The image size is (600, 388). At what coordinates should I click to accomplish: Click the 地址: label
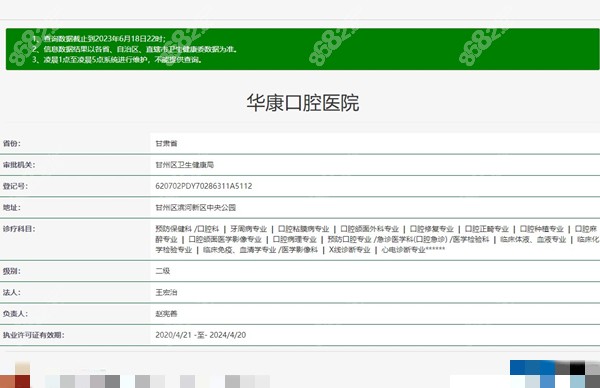click(12, 208)
